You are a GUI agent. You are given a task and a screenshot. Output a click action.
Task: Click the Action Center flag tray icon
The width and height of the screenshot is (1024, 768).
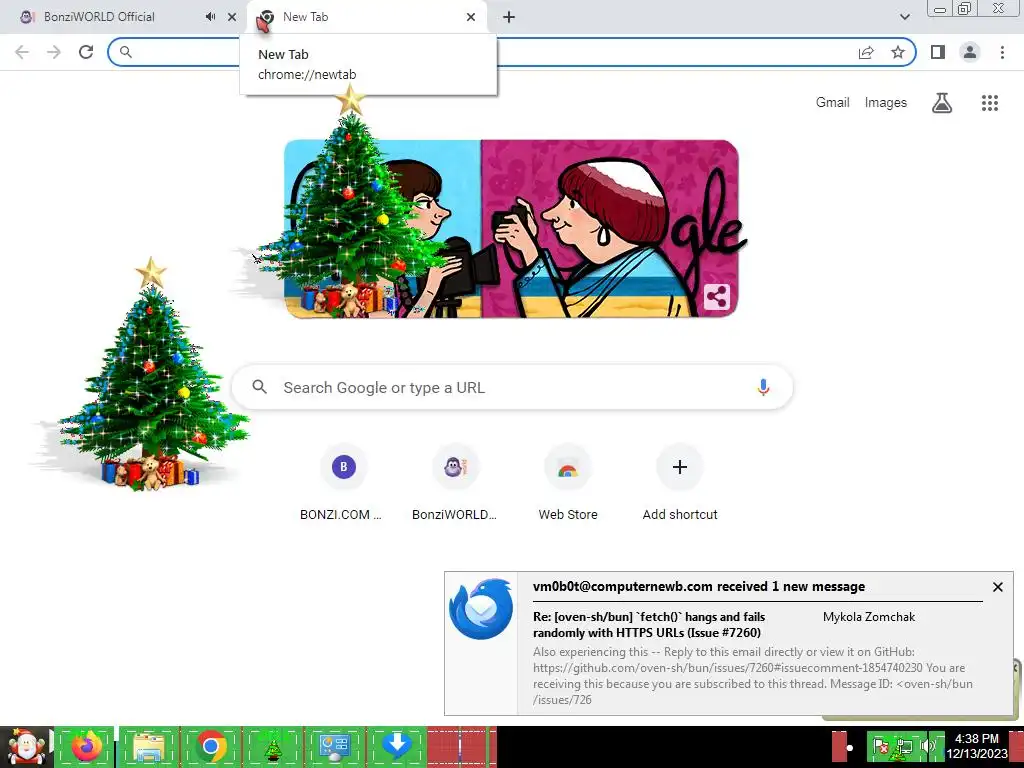tap(881, 746)
